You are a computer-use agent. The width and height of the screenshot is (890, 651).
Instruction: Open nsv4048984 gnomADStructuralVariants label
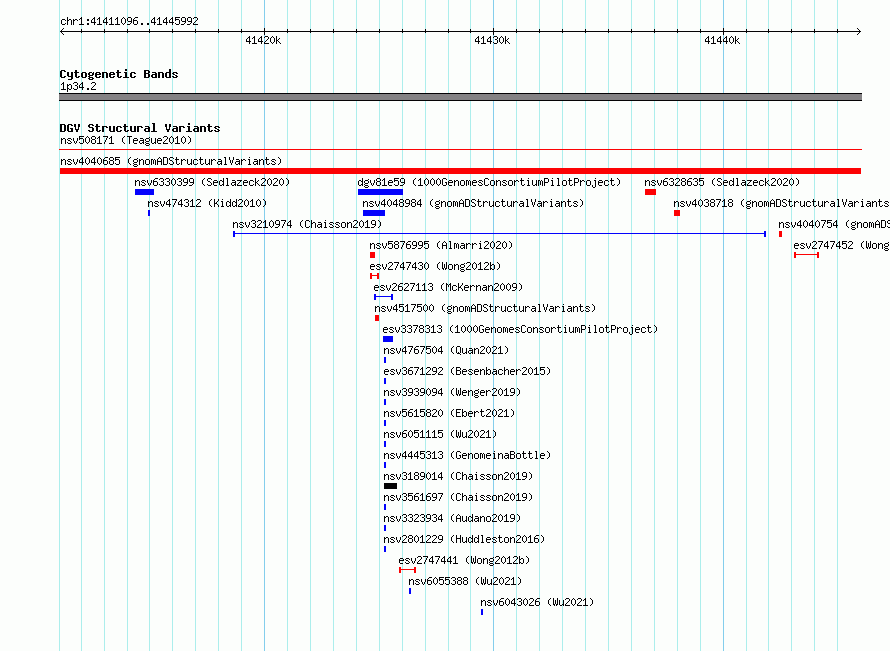pyautogui.click(x=473, y=203)
